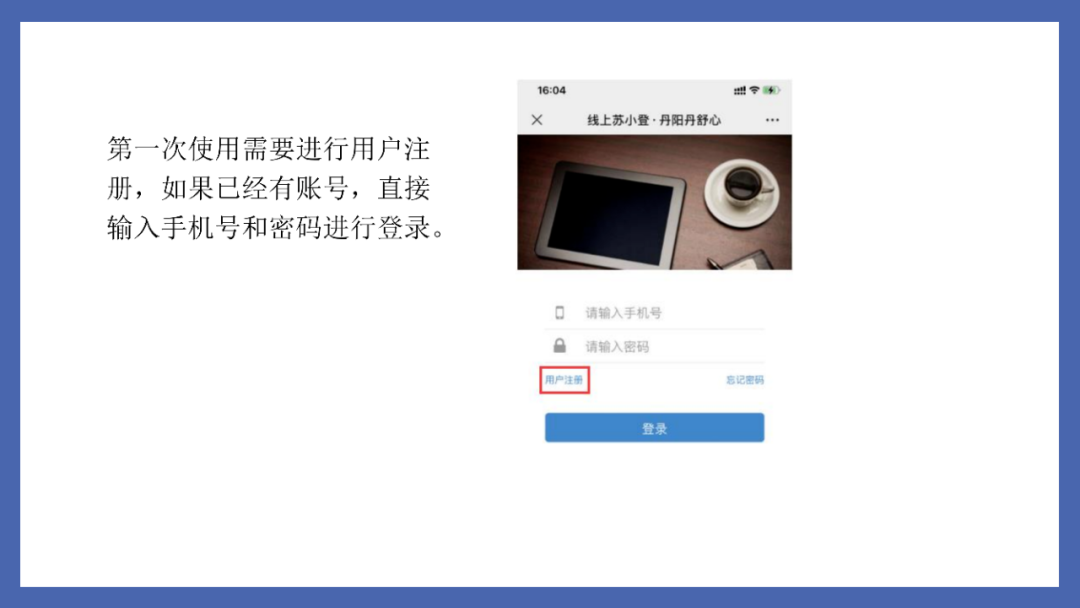Click the 线上苏小登·丹阳丹舒心 page title
Image resolution: width=1080 pixels, height=608 pixels.
coord(654,120)
